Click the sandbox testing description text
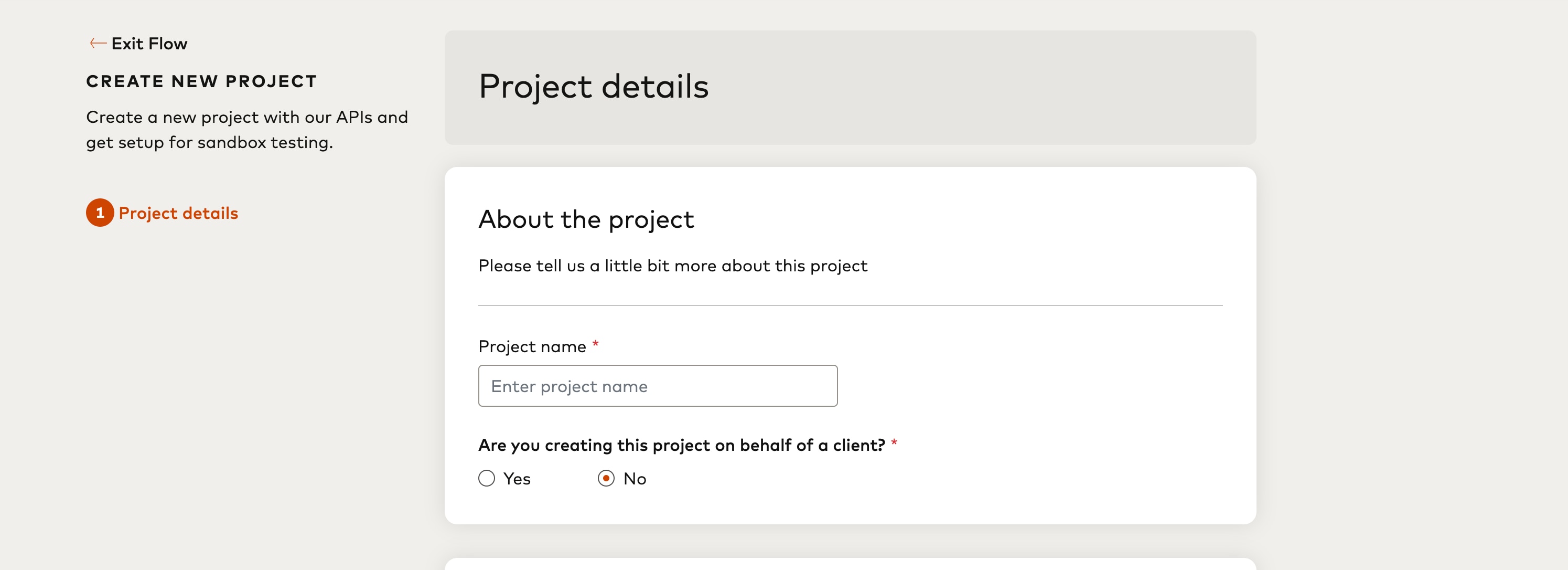Screen dimensions: 1568x570 point(246,130)
